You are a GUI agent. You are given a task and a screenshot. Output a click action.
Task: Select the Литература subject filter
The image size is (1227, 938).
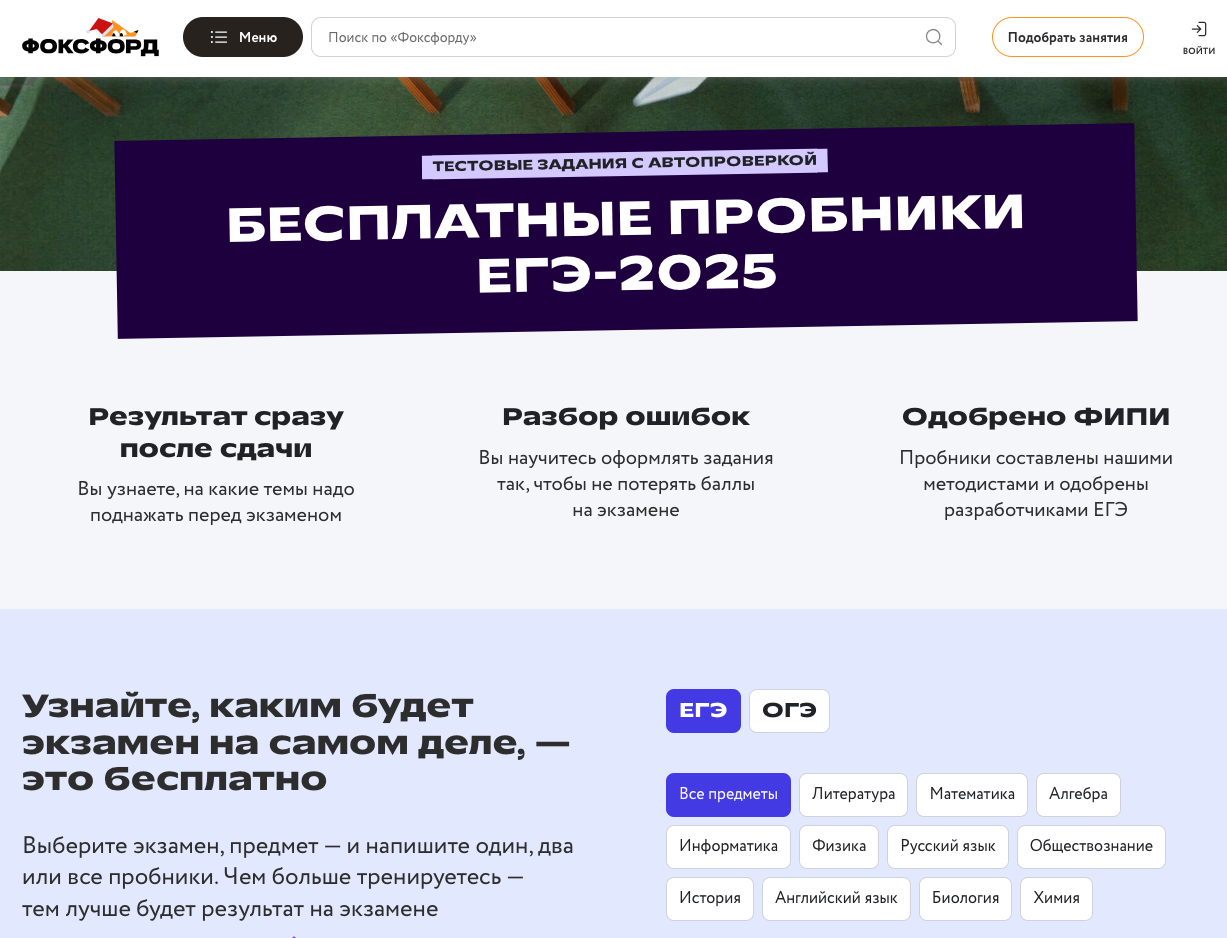tap(853, 795)
